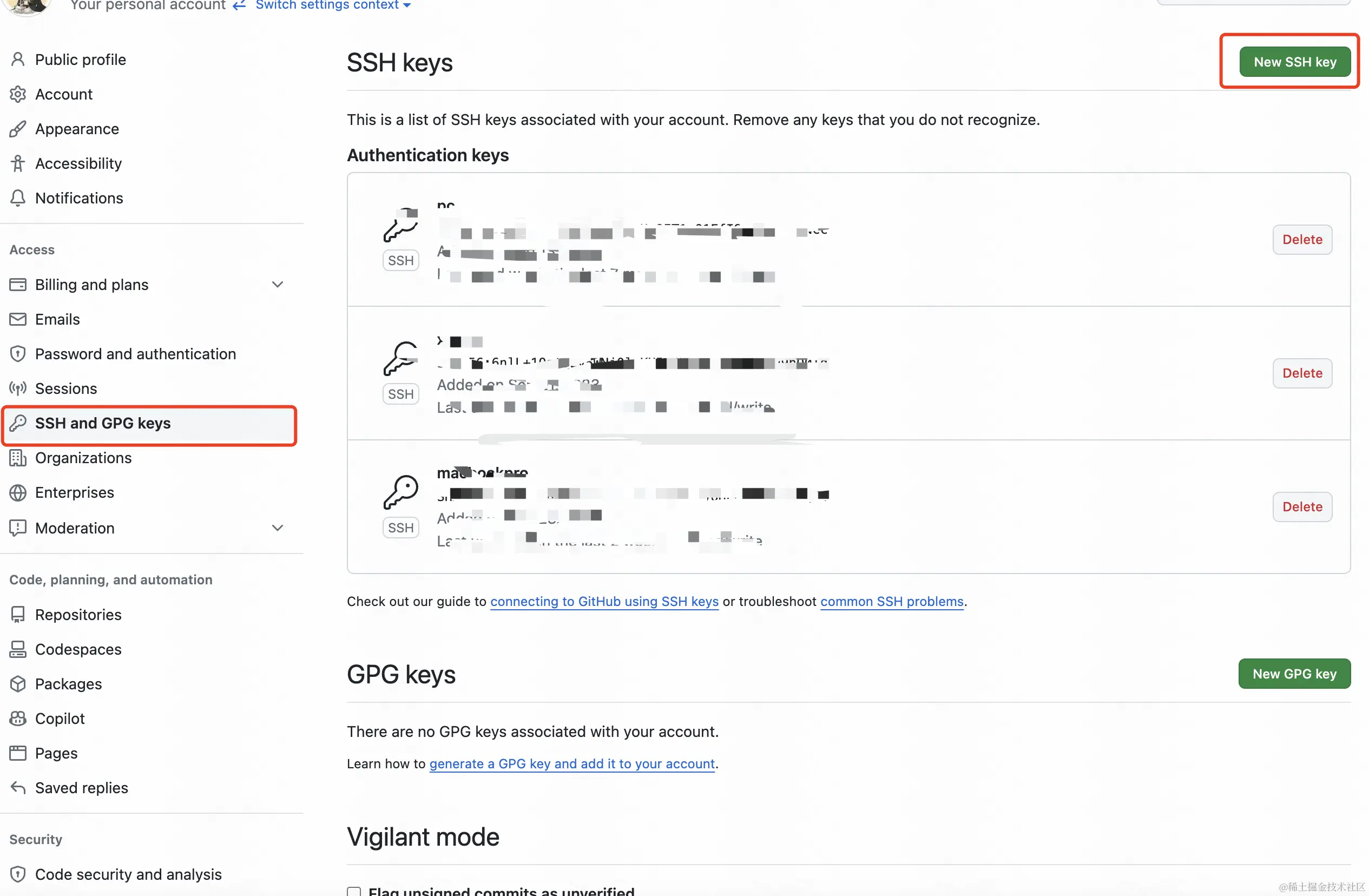Click the Packages box icon
Screen dimensions: 1369x896
coord(18,684)
